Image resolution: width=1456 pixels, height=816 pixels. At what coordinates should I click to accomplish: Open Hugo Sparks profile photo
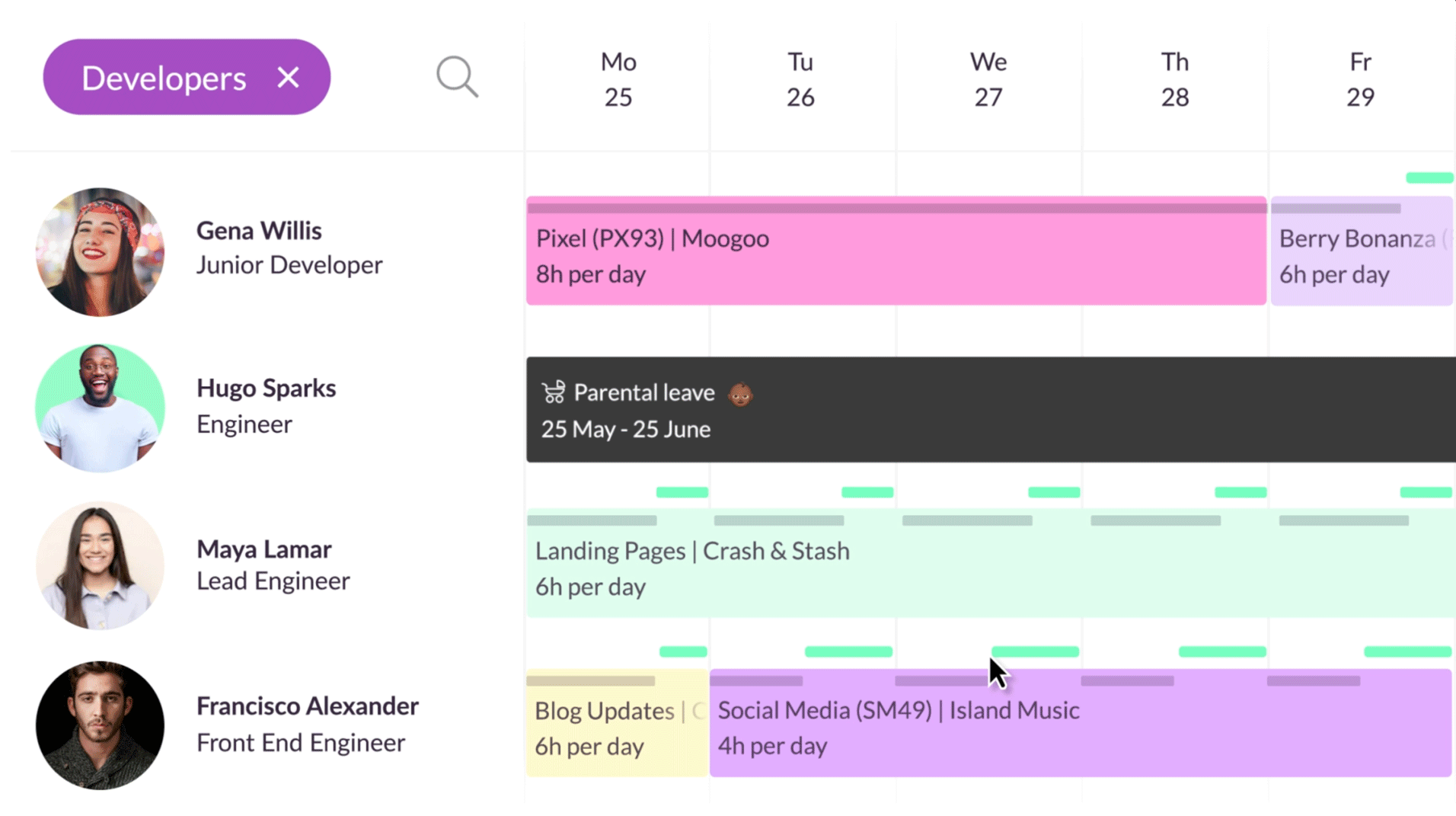pyautogui.click(x=100, y=408)
